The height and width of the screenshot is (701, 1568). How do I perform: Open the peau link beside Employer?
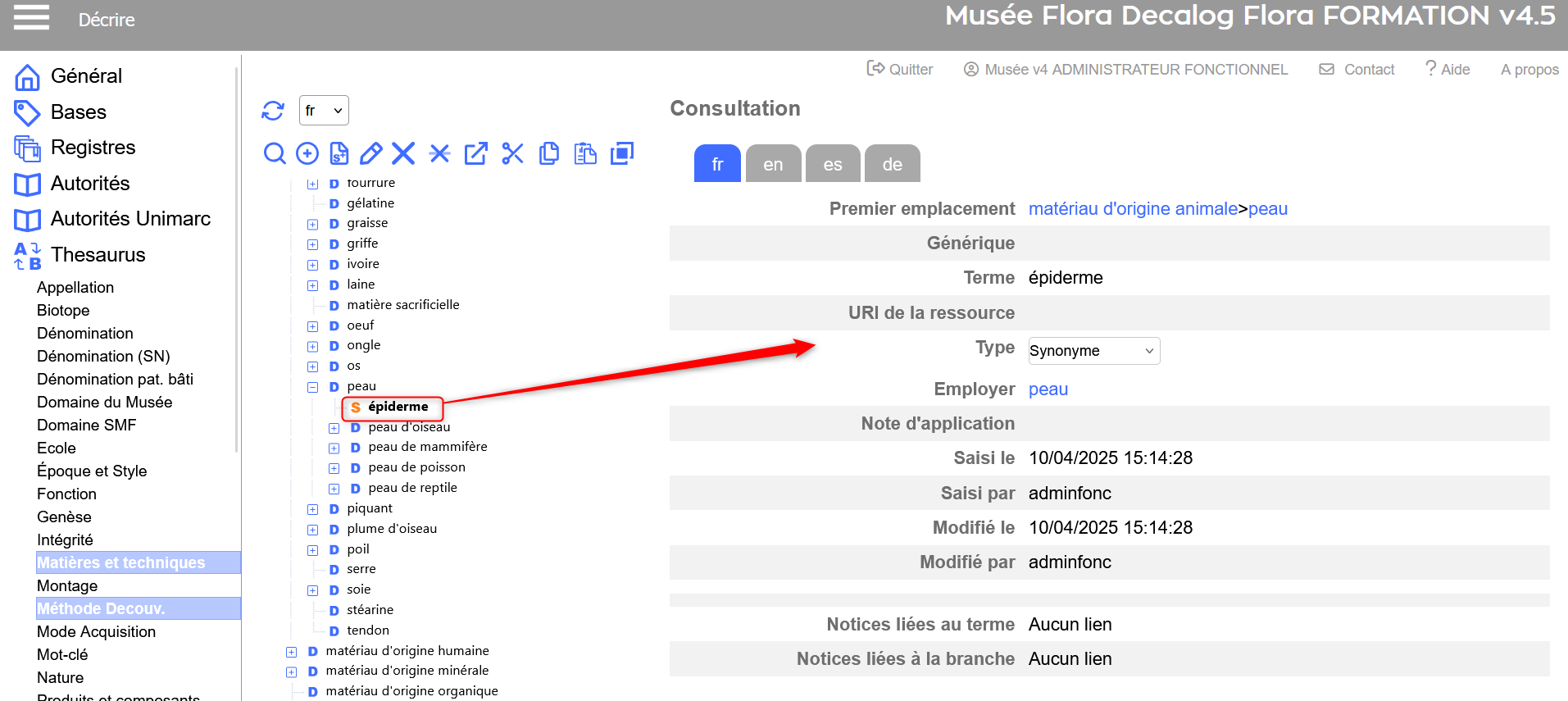1048,389
